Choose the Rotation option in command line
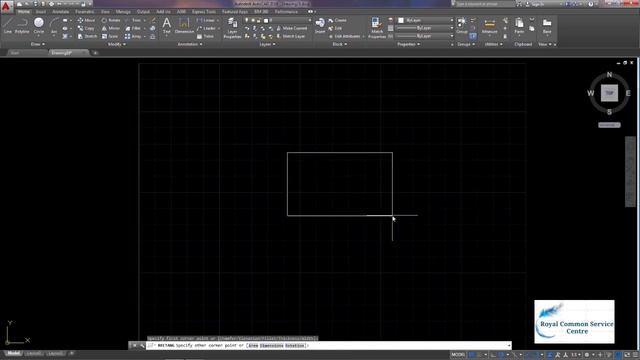This screenshot has width=640, height=360. [x=294, y=345]
